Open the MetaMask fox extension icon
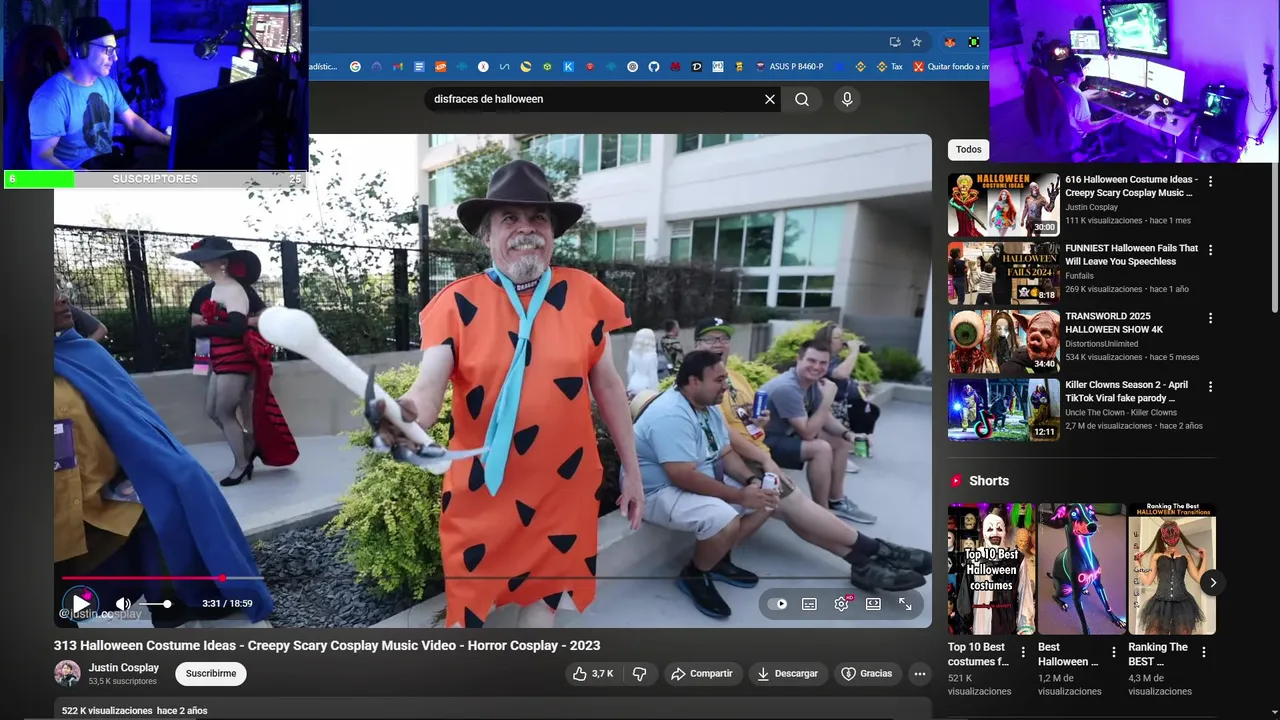 point(949,42)
